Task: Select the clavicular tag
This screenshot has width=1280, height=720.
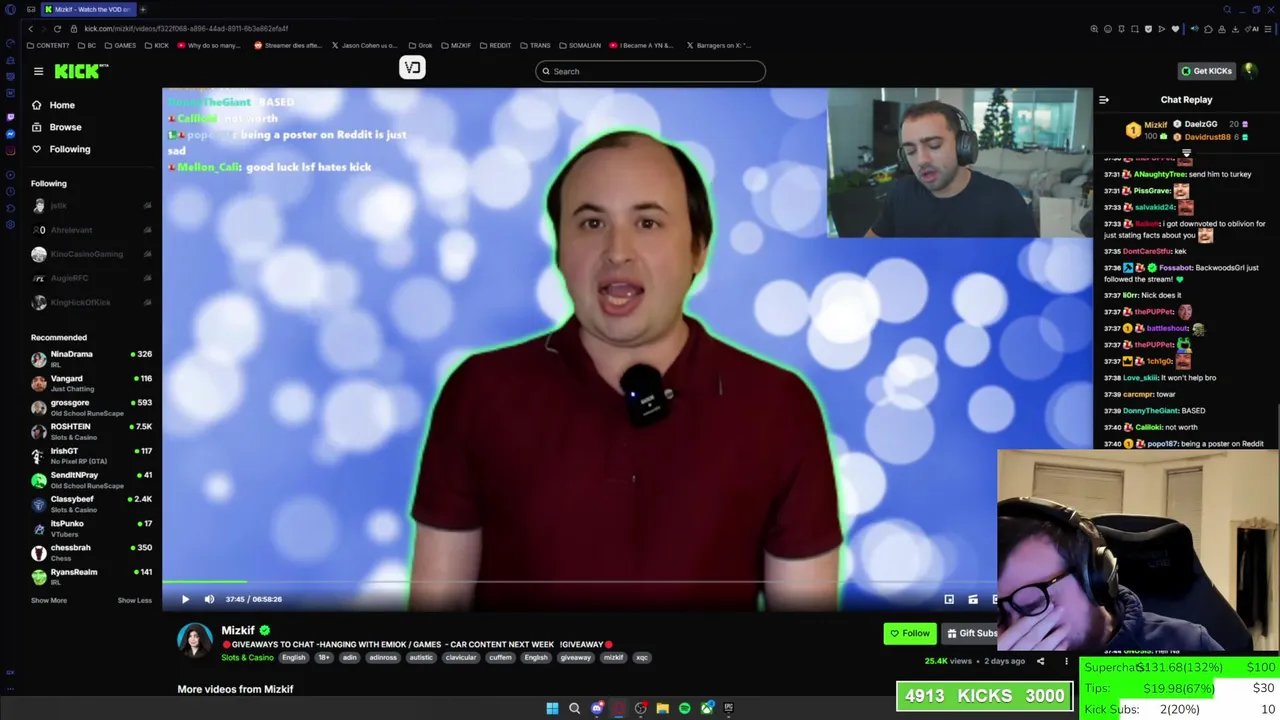Action: click(x=461, y=657)
